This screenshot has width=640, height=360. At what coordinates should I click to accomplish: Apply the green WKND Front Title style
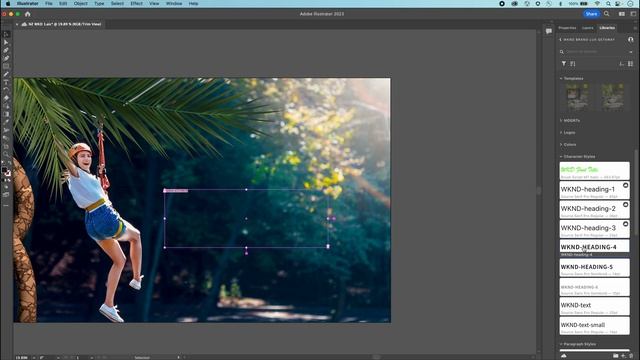pyautogui.click(x=594, y=171)
